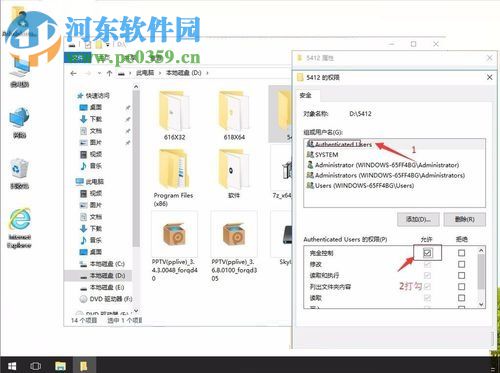Image resolution: width=500 pixels, height=373 pixels.
Task: Select the 软件 folder
Action: click(234, 174)
